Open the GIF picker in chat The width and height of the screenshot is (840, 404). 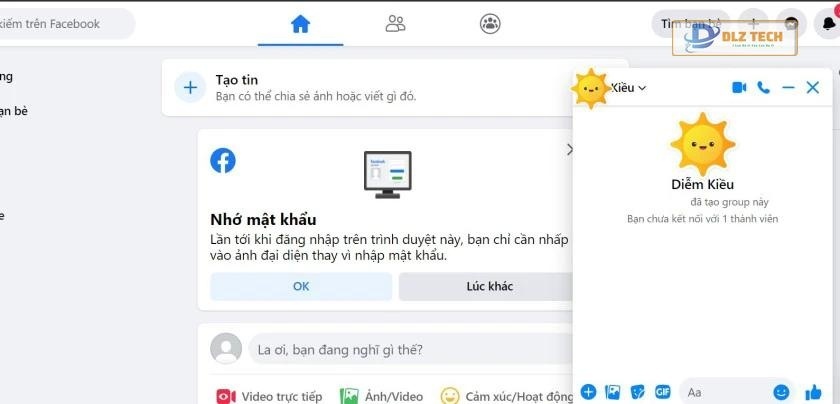pyautogui.click(x=663, y=392)
